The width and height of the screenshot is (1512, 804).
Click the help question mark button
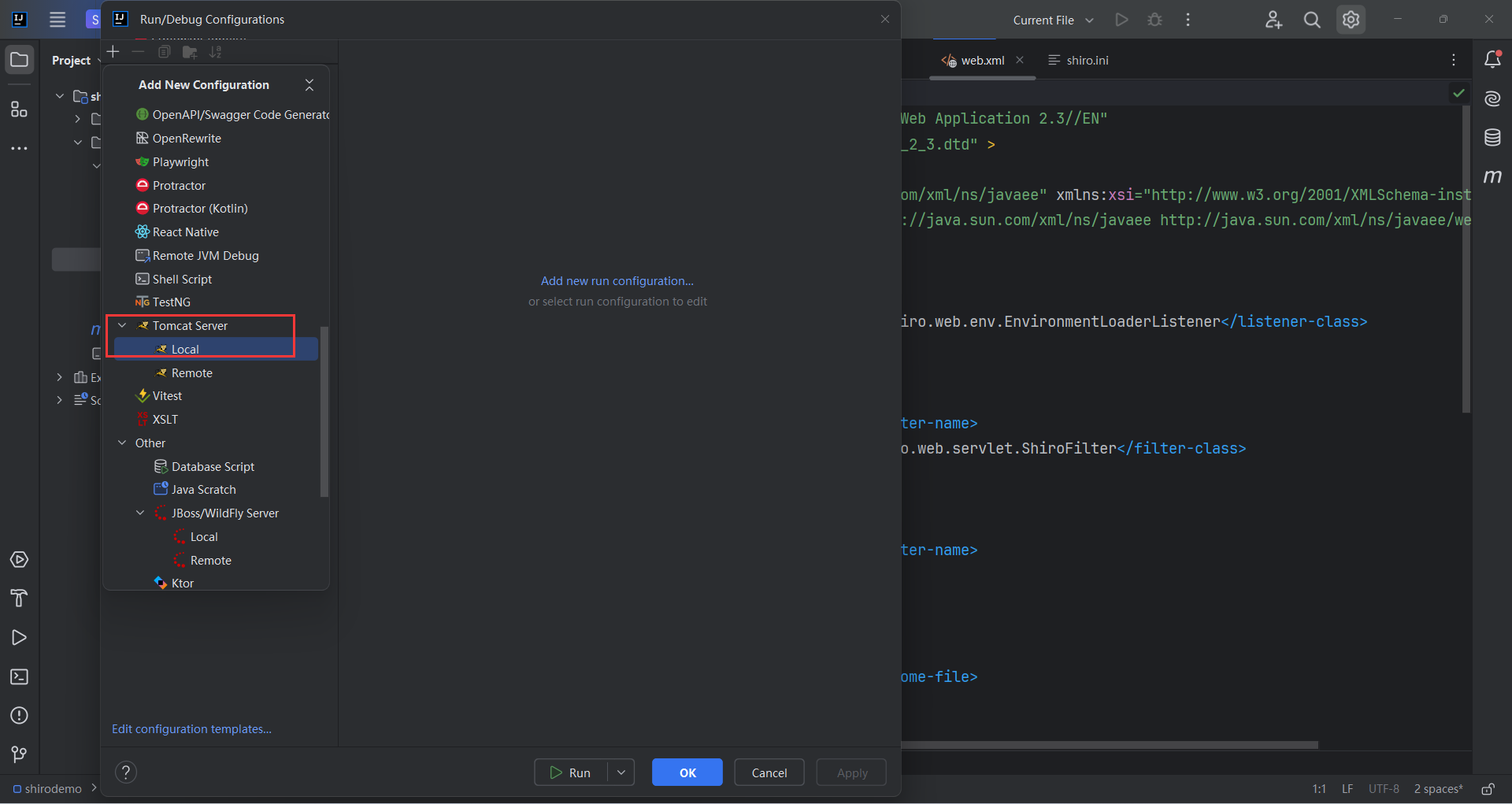pos(126,773)
